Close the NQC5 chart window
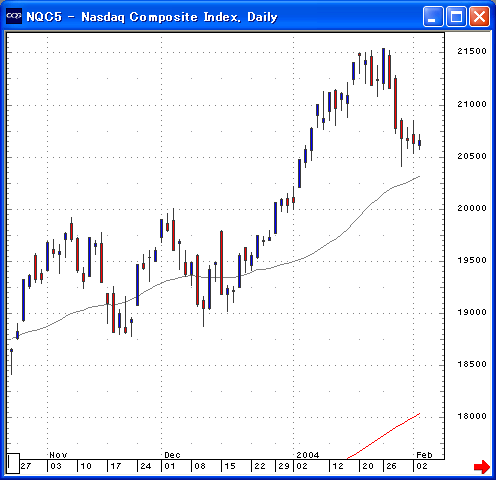The image size is (496, 480). 479,16
